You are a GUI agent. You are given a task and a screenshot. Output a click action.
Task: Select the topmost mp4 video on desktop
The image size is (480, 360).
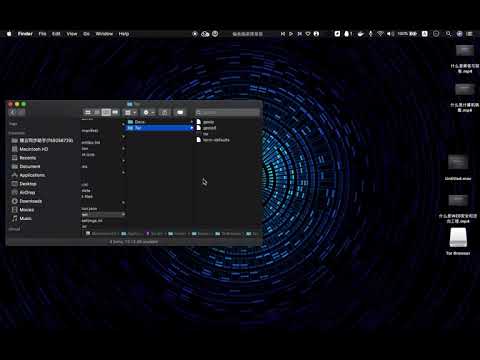(x=465, y=59)
